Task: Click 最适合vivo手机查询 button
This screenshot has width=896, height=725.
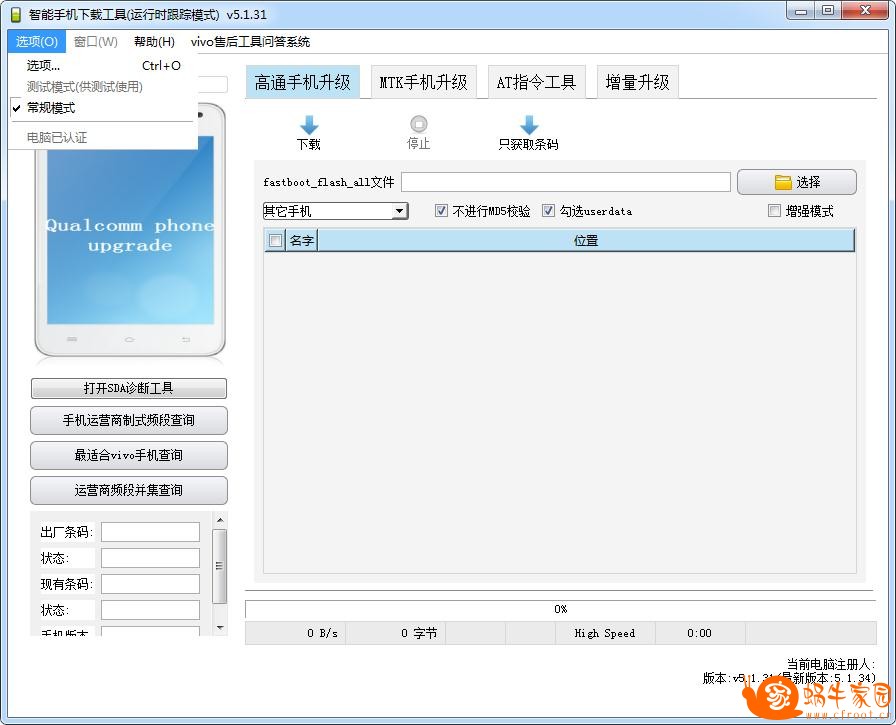Action: coord(129,455)
